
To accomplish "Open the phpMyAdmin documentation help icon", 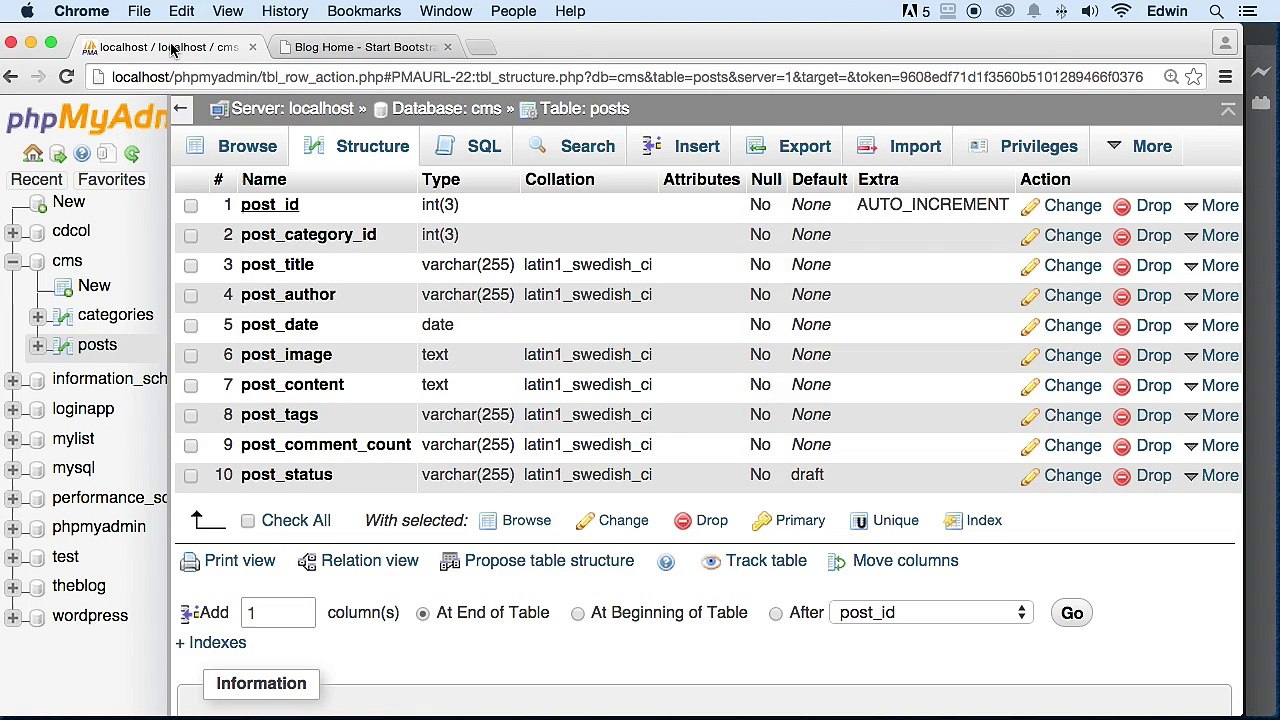I will pyautogui.click(x=82, y=154).
